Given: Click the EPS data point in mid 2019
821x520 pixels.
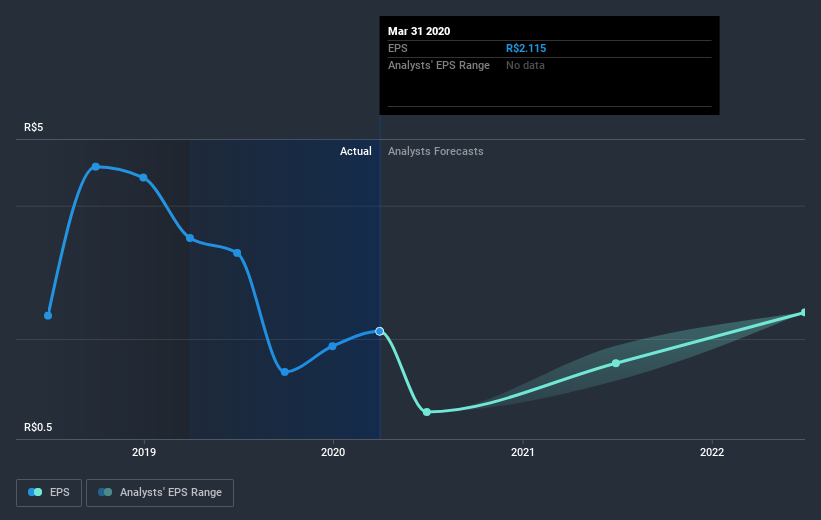Looking at the screenshot, I should coord(237,253).
